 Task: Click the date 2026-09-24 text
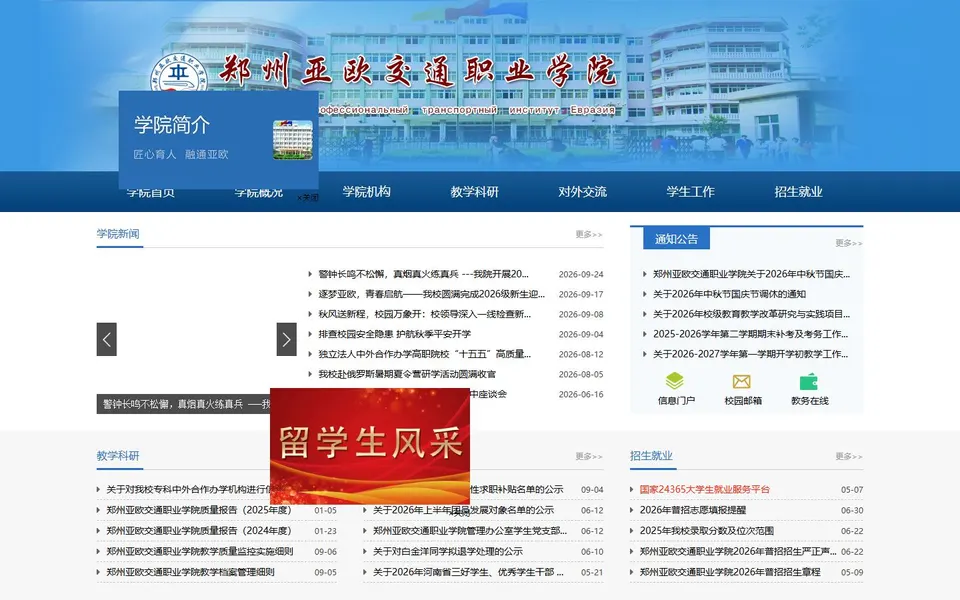[581, 274]
